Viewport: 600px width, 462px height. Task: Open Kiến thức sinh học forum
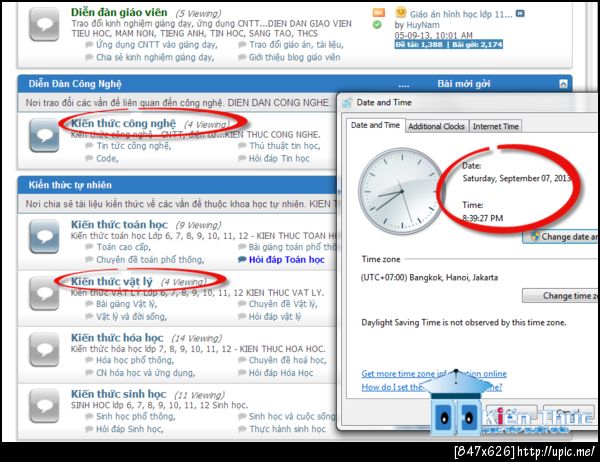click(x=119, y=394)
